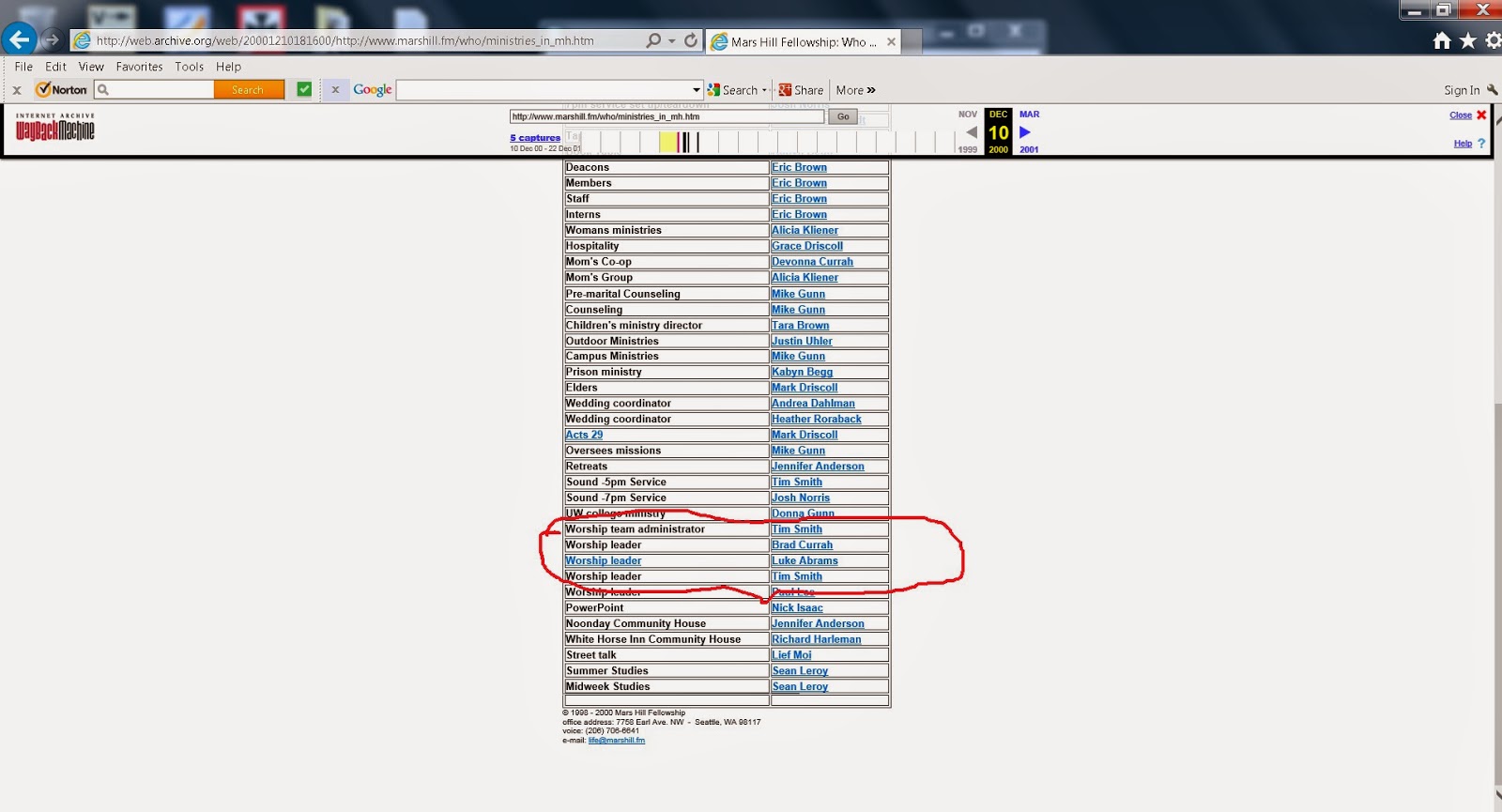Click the browser Forward arrow
This screenshot has width=1502, height=812.
(52, 40)
